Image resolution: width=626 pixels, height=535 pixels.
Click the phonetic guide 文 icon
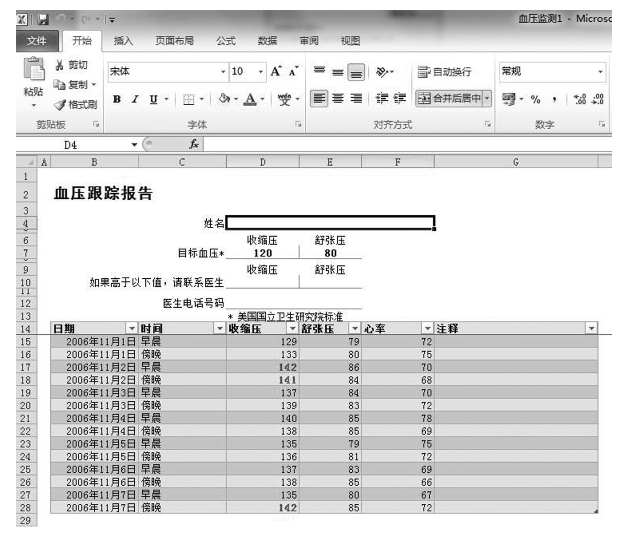[x=284, y=99]
